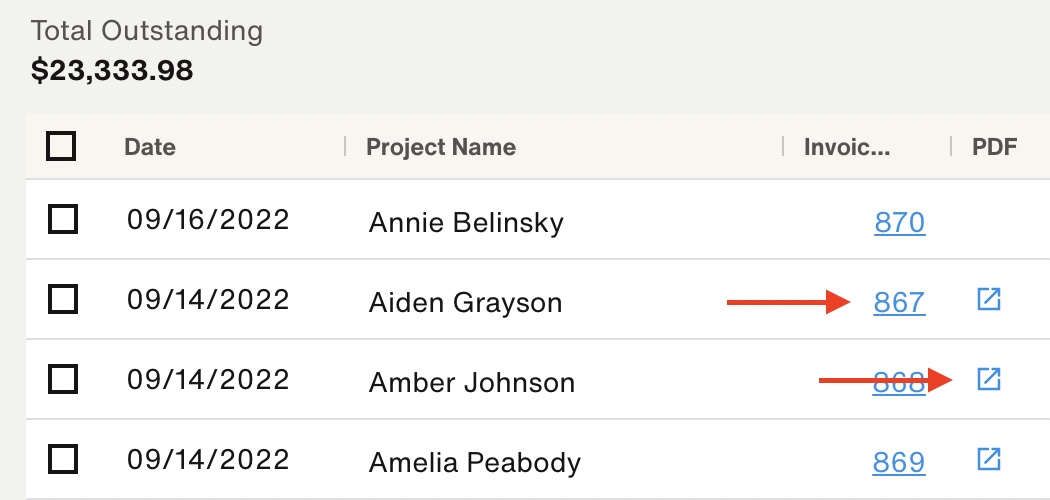Screen dimensions: 1050x500
Task: Open invoice 868 link for Amber Johnson
Action: (x=899, y=382)
